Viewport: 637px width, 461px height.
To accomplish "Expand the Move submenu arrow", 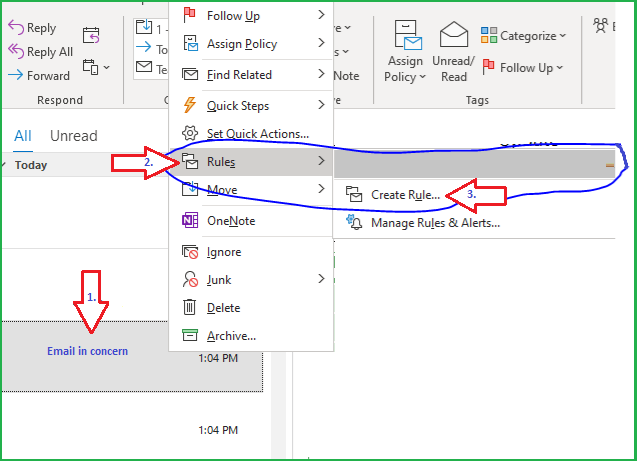I will click(x=321, y=189).
